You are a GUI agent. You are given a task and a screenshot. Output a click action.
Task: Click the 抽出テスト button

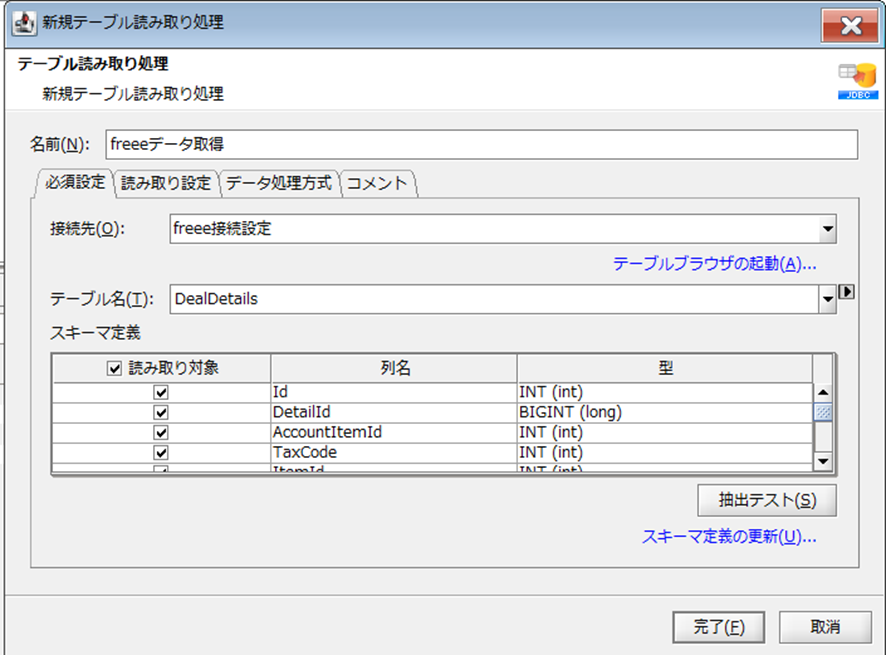[767, 500]
